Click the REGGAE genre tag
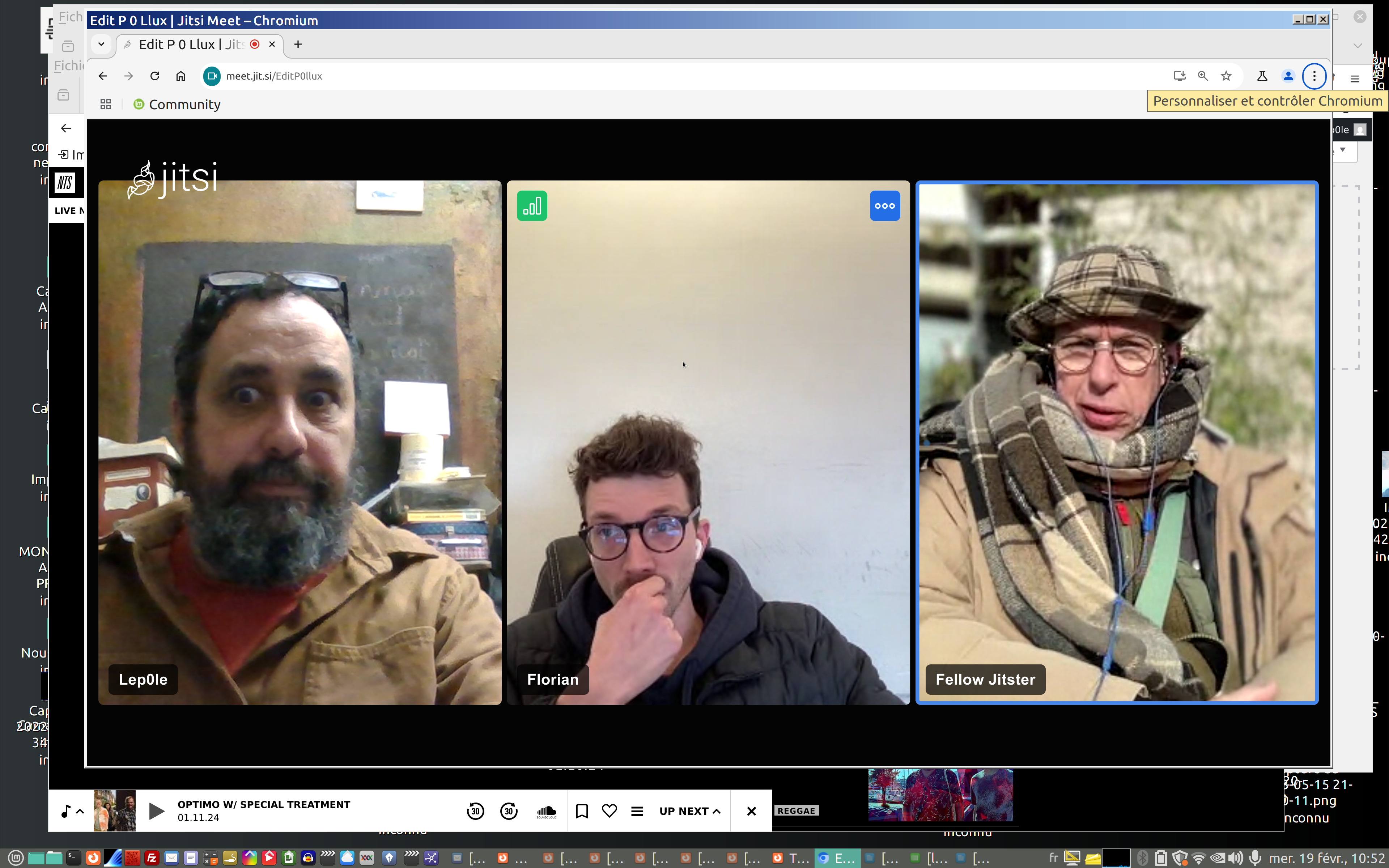The width and height of the screenshot is (1389, 868). (x=795, y=810)
